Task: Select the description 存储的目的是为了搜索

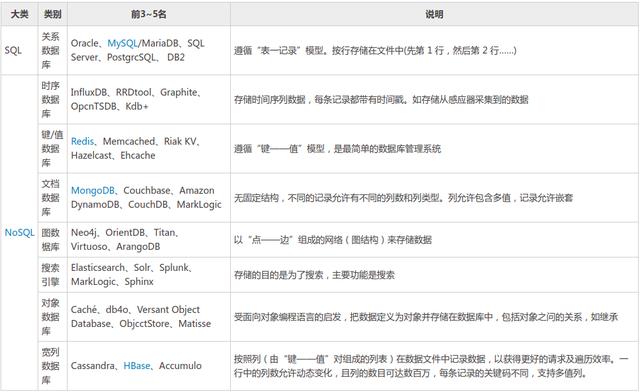Action: click(434, 275)
